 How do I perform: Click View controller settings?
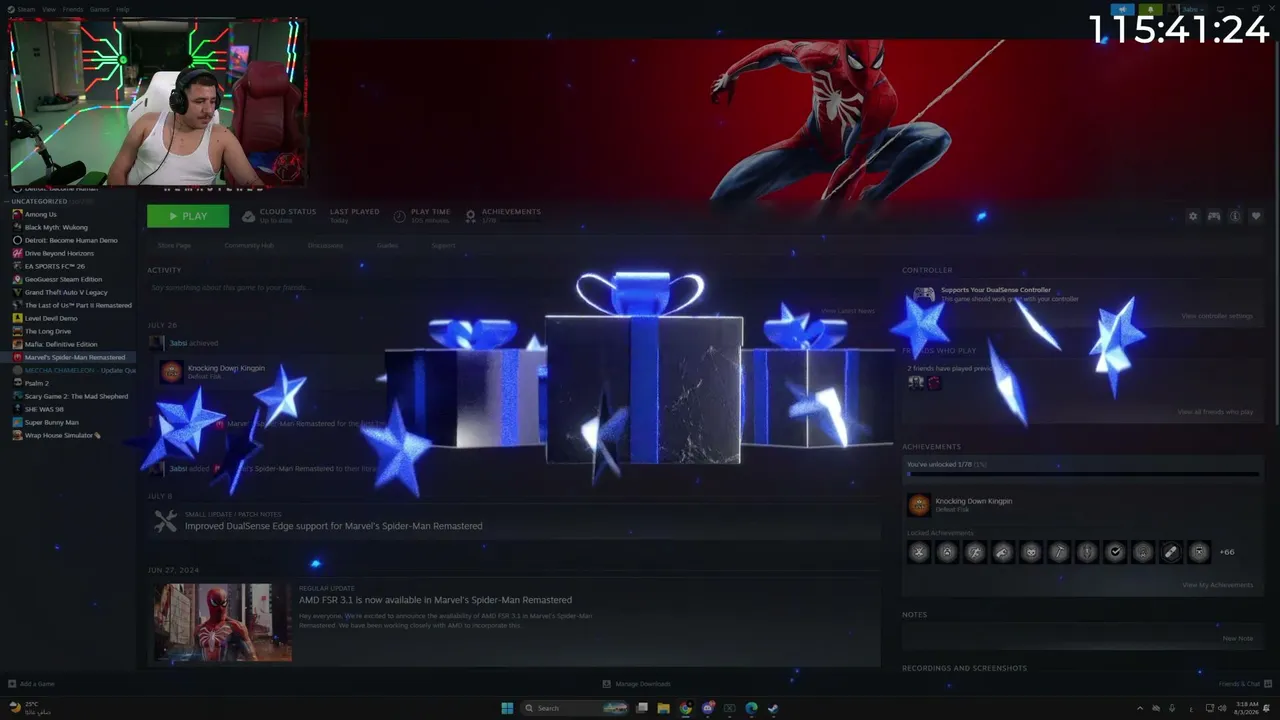1216,316
